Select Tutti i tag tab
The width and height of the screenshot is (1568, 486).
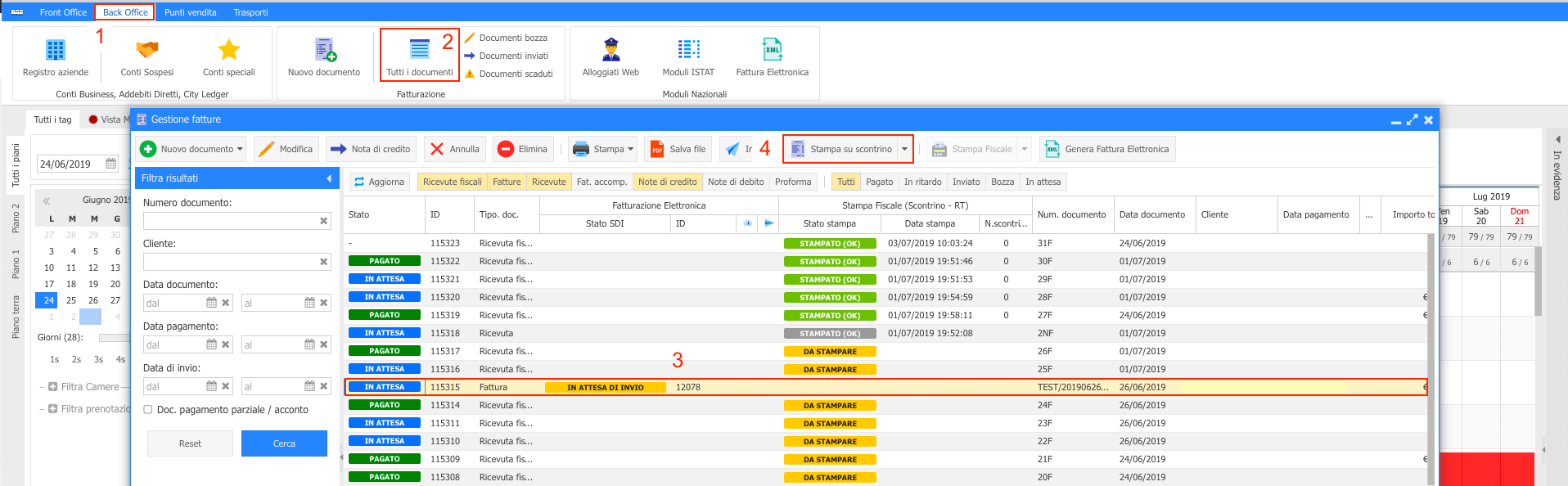[x=53, y=119]
